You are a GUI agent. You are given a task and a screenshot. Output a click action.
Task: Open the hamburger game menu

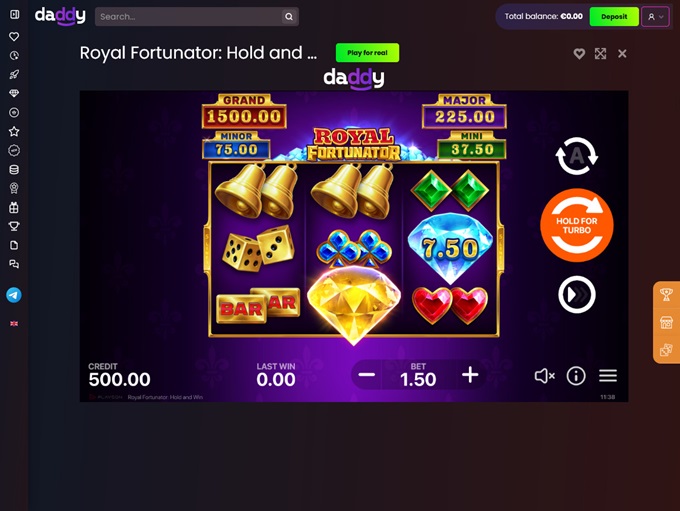[608, 376]
